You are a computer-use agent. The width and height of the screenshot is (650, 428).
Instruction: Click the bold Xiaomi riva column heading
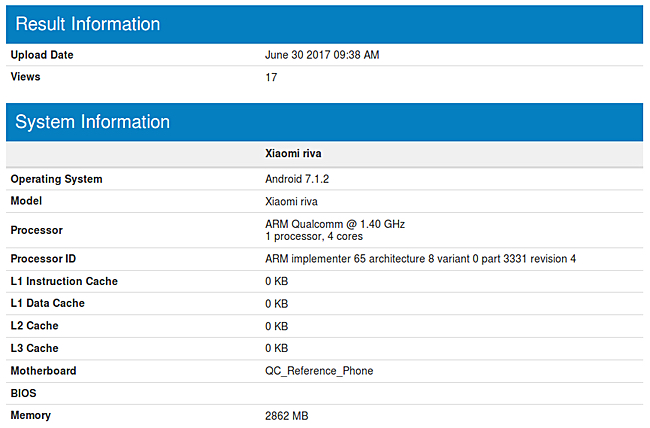pos(293,154)
